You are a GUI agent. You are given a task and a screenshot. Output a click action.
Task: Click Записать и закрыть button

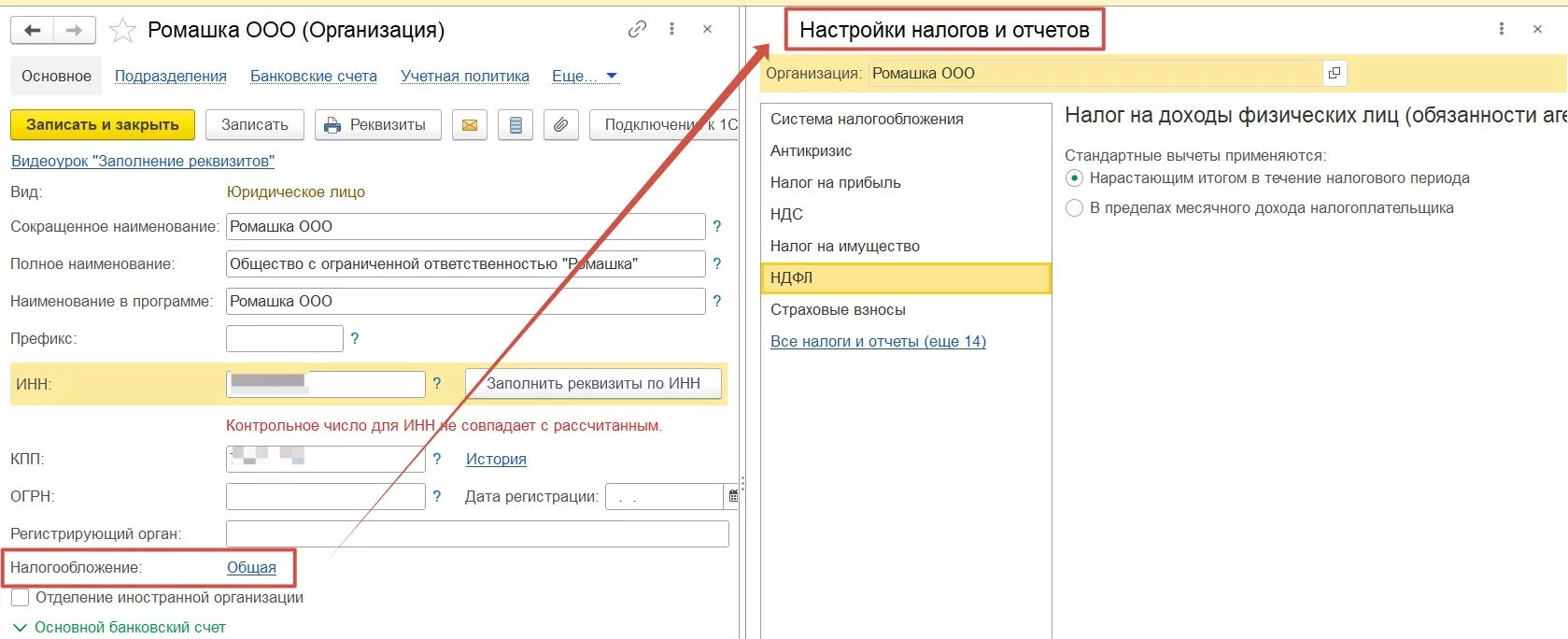click(x=103, y=125)
